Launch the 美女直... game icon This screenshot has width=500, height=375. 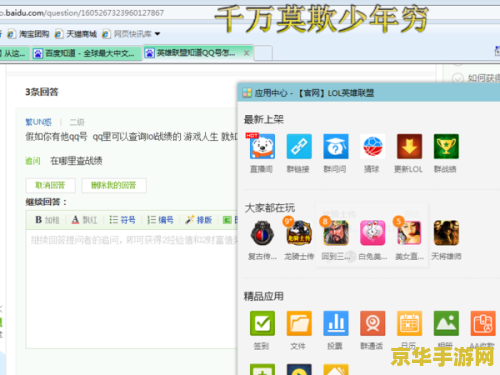(409, 233)
